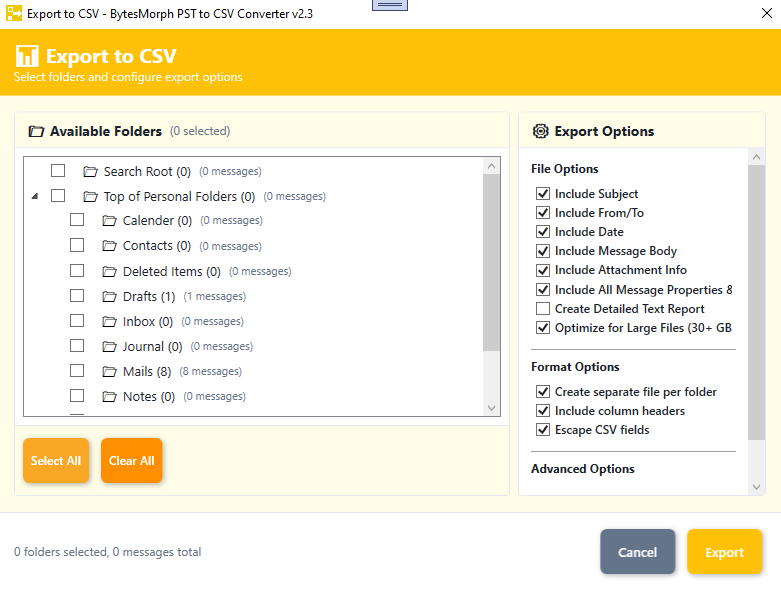Click the '(8 messages)' text beside Mails

click(x=211, y=371)
